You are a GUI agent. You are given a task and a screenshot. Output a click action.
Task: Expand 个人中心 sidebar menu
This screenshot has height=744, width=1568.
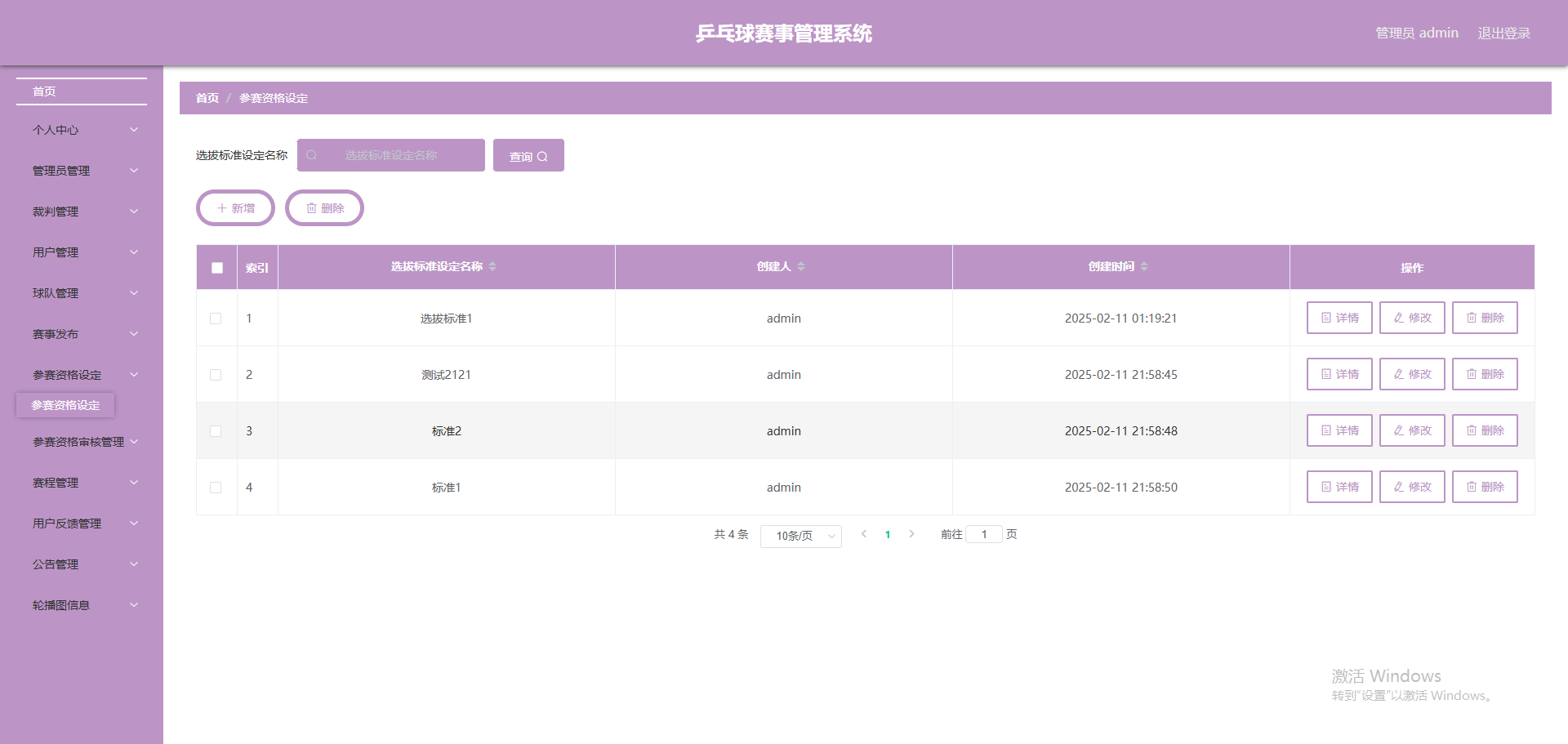click(x=82, y=130)
